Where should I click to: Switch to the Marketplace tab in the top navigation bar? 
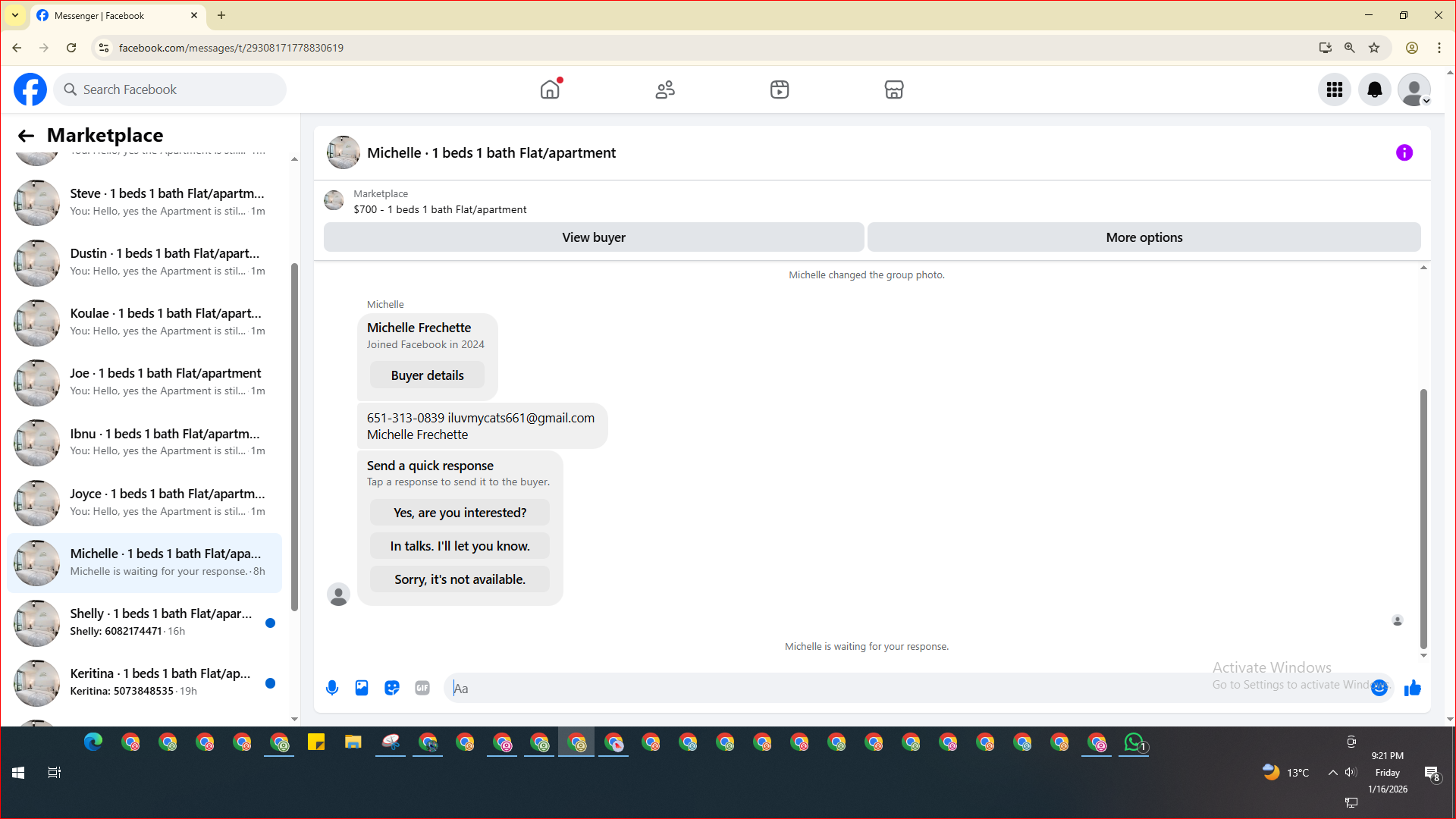(x=894, y=89)
